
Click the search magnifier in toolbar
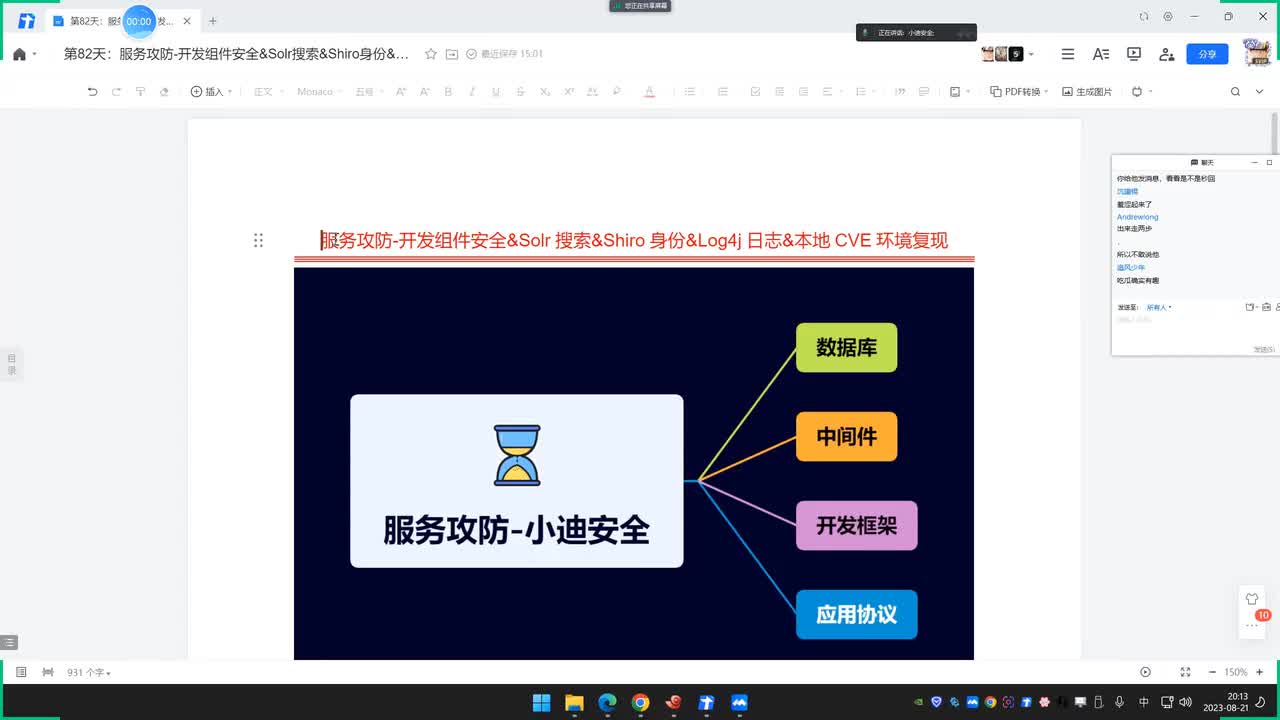(1235, 91)
